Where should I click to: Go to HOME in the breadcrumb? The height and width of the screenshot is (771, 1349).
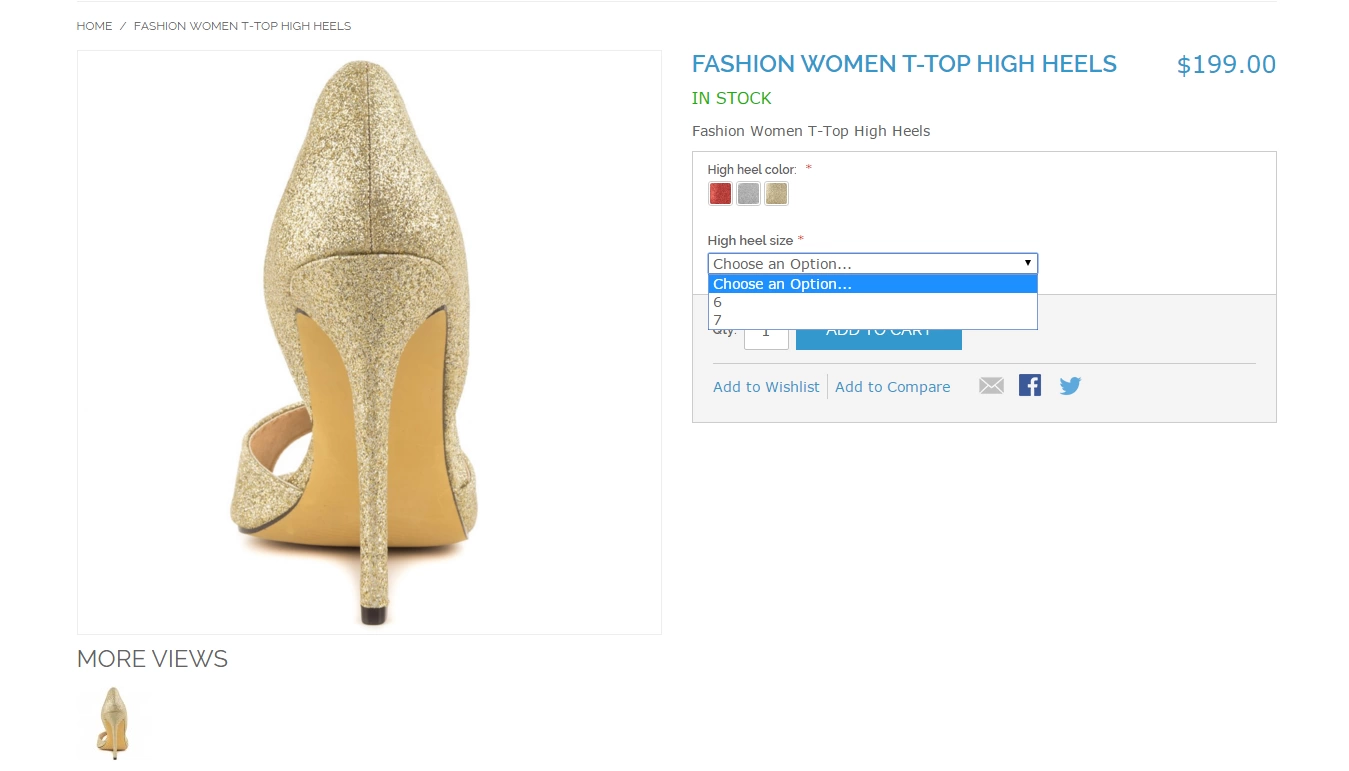tap(94, 26)
